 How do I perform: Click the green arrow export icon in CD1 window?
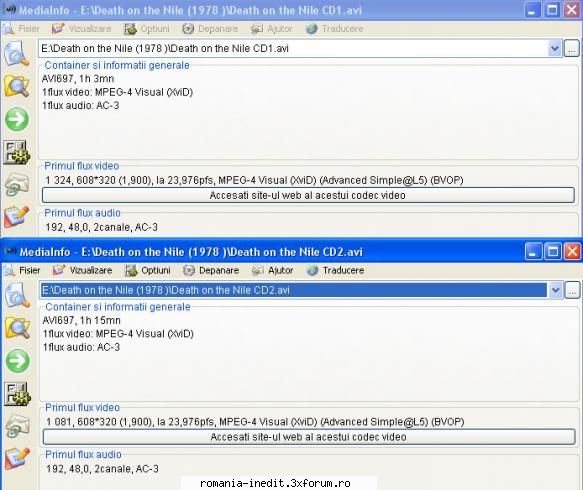[x=17, y=119]
